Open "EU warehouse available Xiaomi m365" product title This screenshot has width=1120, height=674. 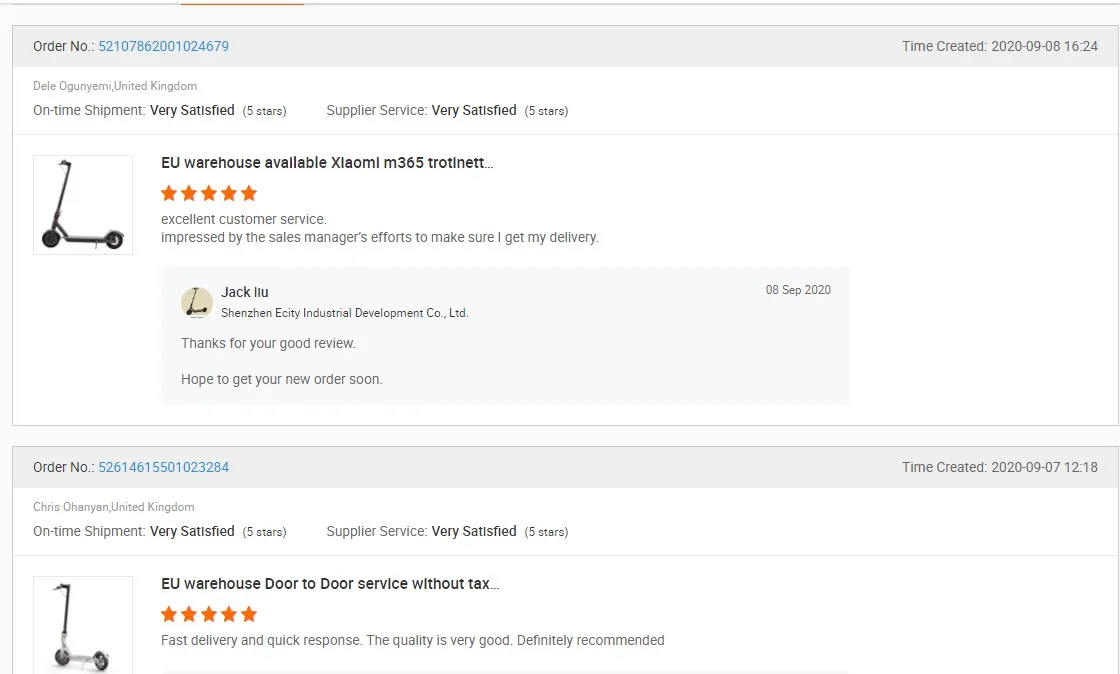[327, 163]
